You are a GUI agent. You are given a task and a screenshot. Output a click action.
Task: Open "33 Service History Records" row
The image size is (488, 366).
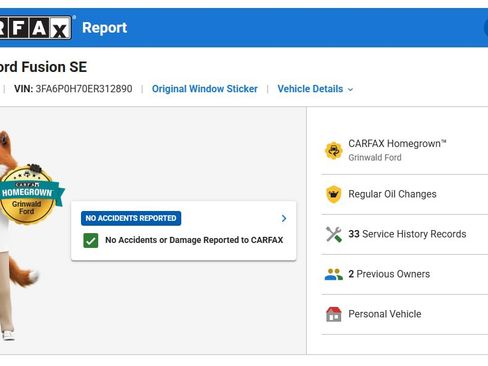(x=405, y=234)
